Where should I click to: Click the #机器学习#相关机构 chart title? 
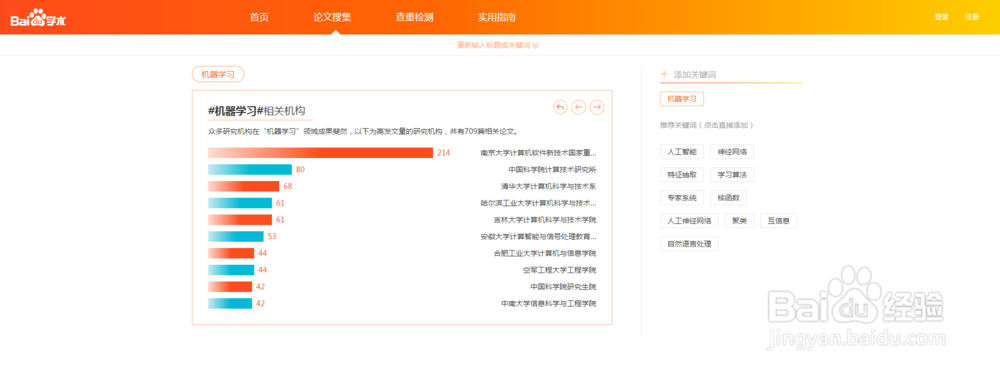(256, 110)
